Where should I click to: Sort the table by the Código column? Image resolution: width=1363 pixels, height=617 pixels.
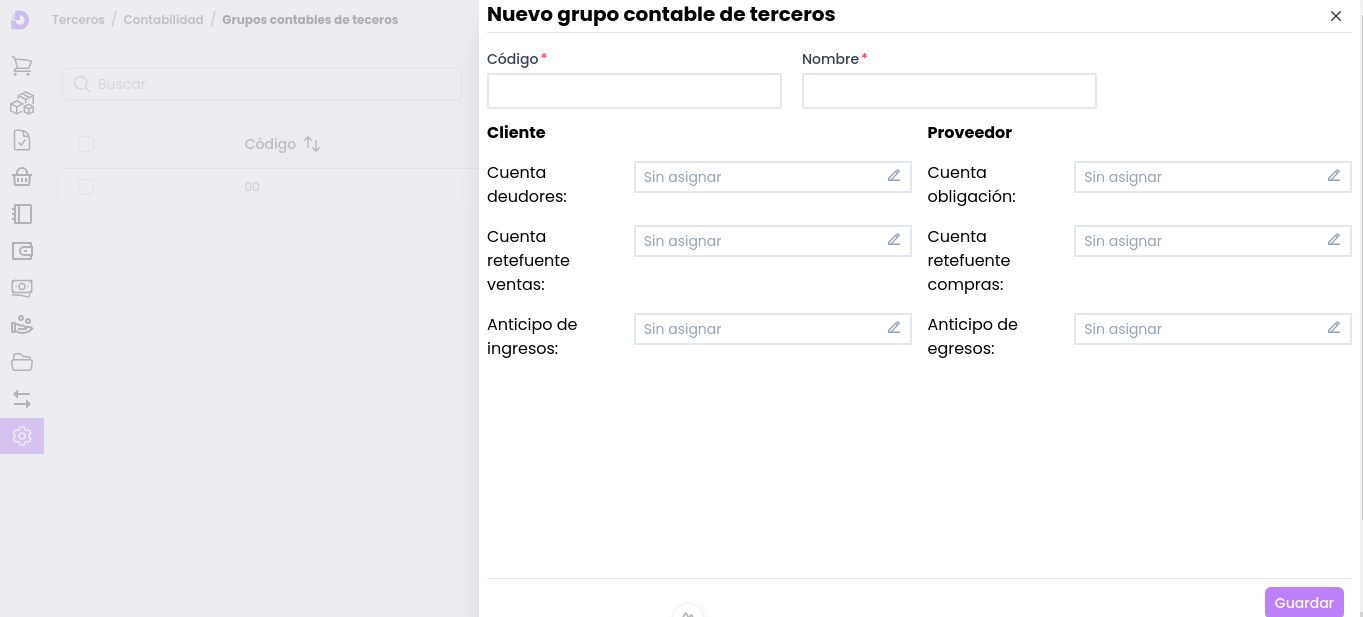(312, 144)
